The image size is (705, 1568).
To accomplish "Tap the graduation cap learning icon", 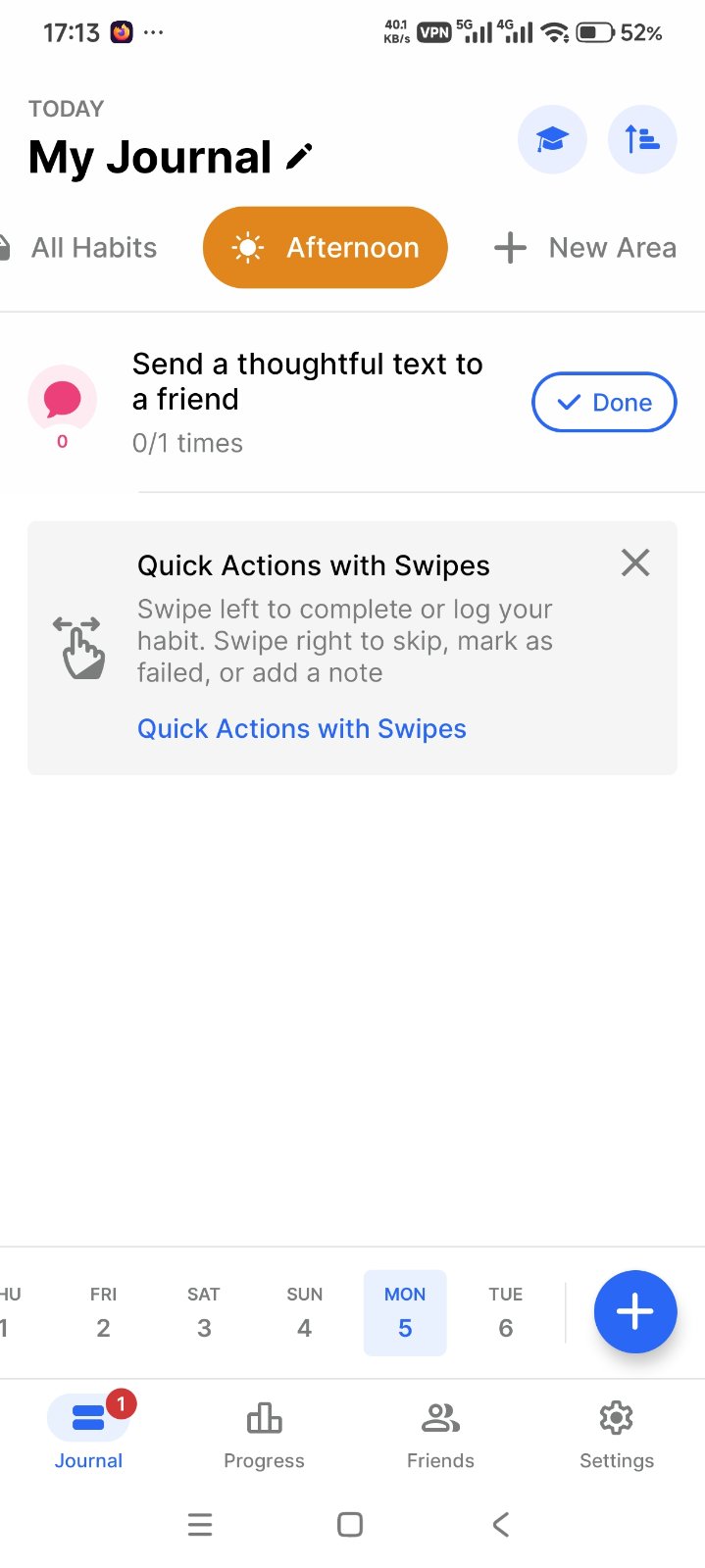I will 552,139.
